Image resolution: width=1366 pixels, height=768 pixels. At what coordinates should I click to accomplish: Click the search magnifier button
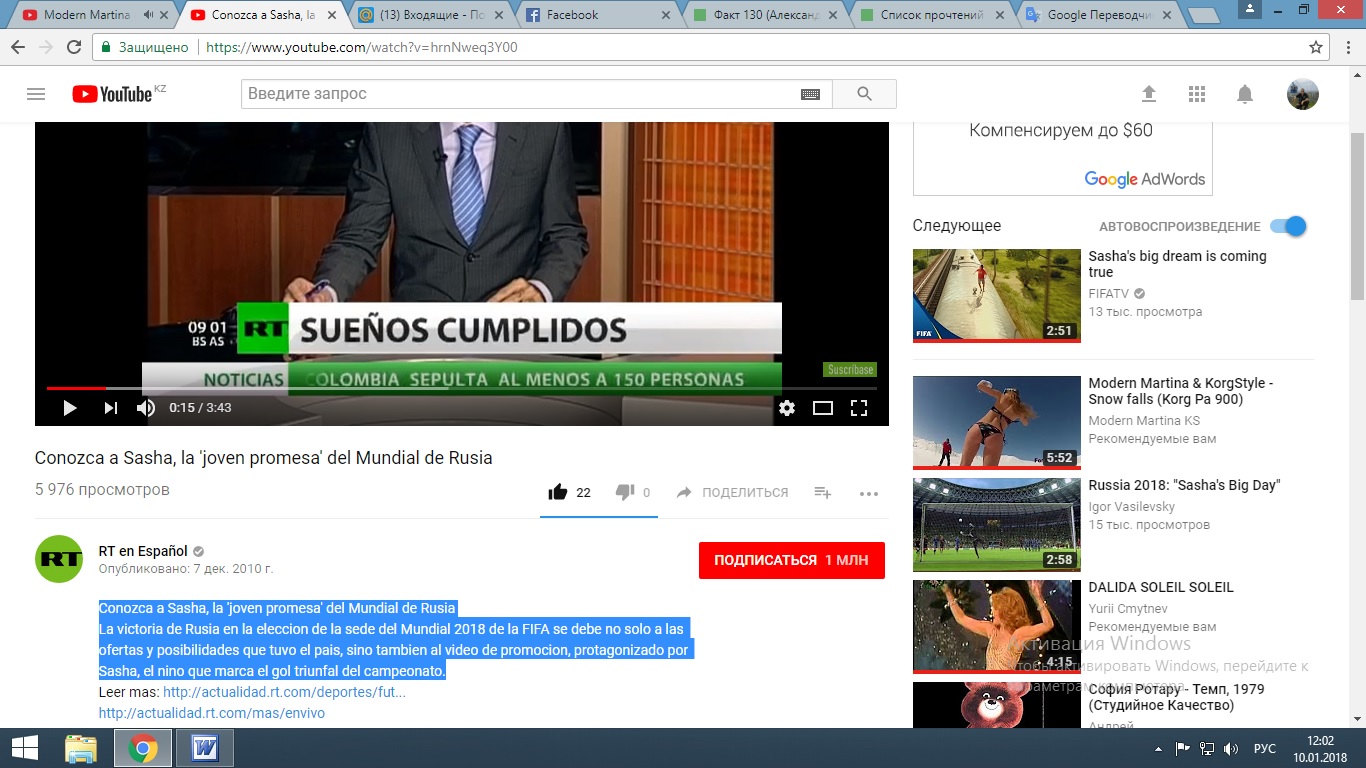coord(864,94)
